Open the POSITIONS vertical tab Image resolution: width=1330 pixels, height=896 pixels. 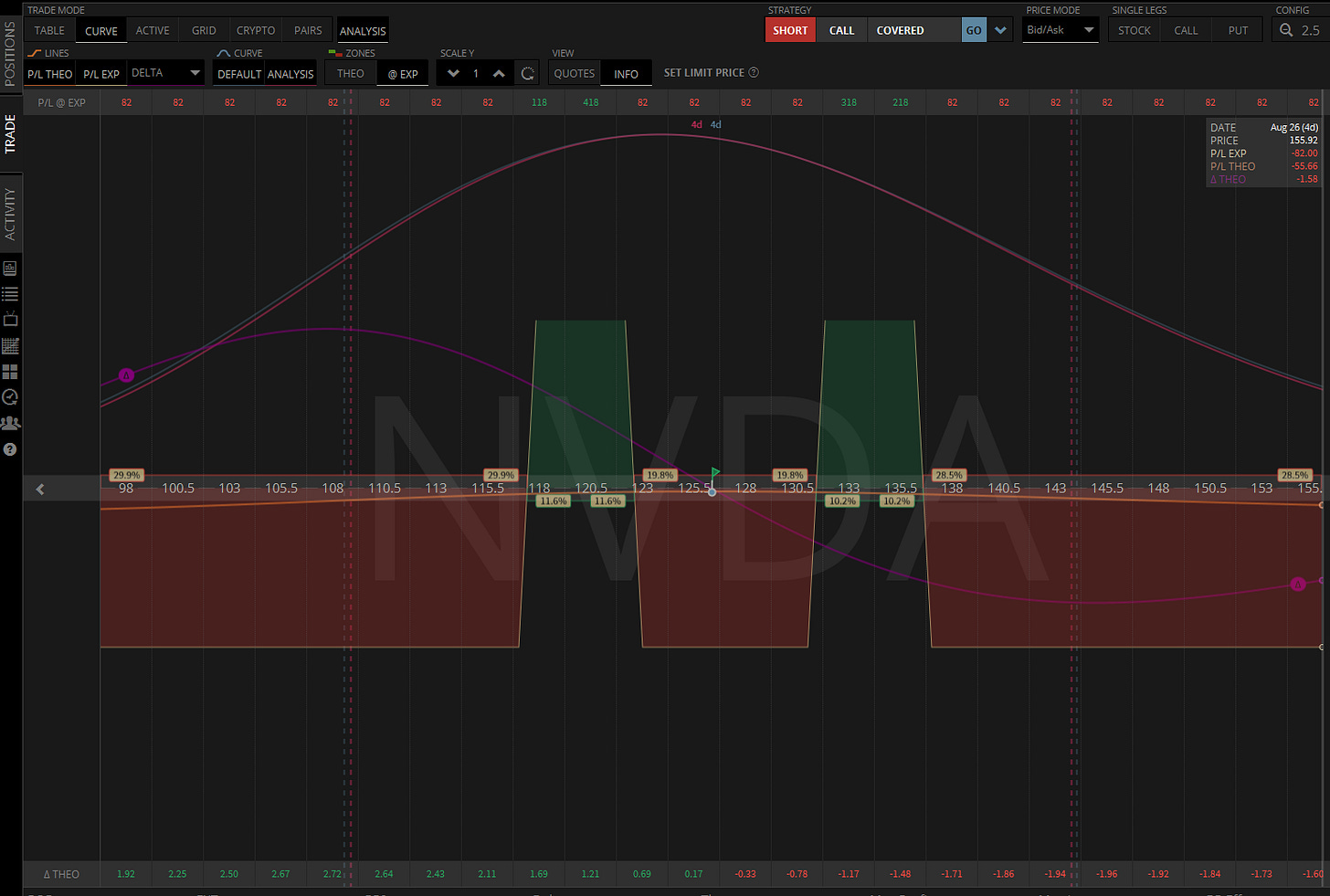click(10, 55)
